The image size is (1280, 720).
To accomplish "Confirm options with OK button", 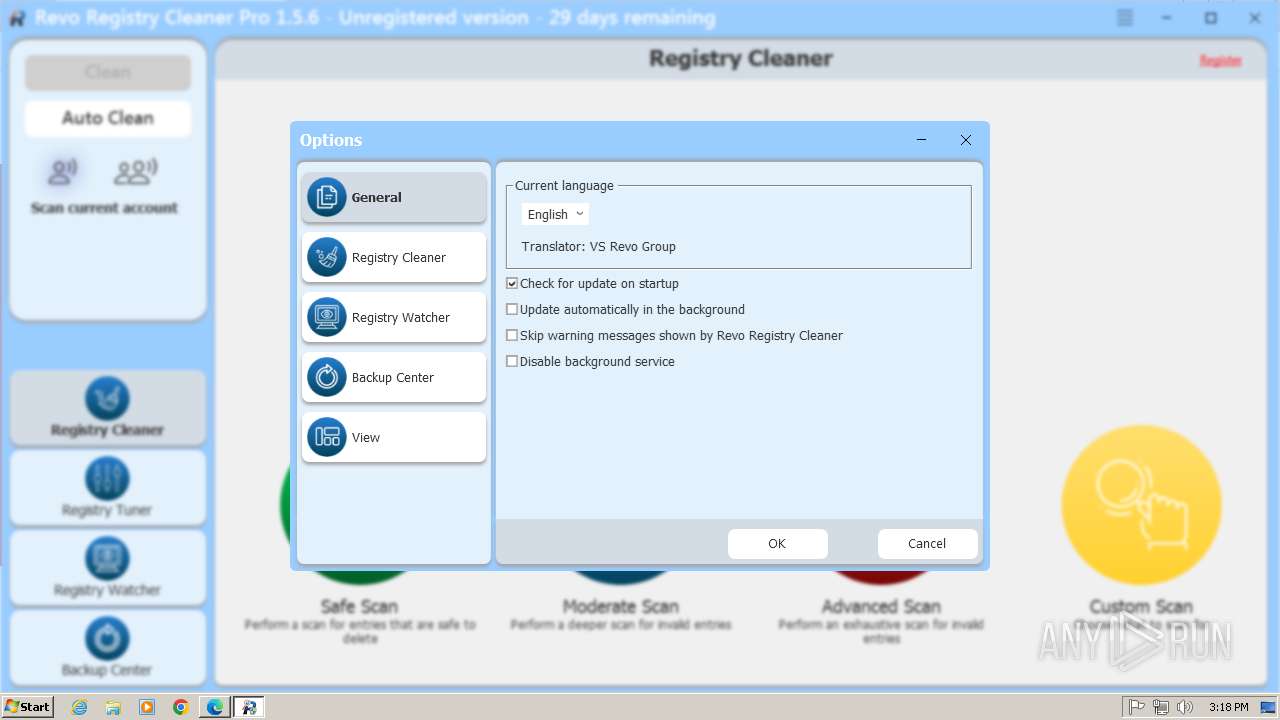I will click(777, 543).
